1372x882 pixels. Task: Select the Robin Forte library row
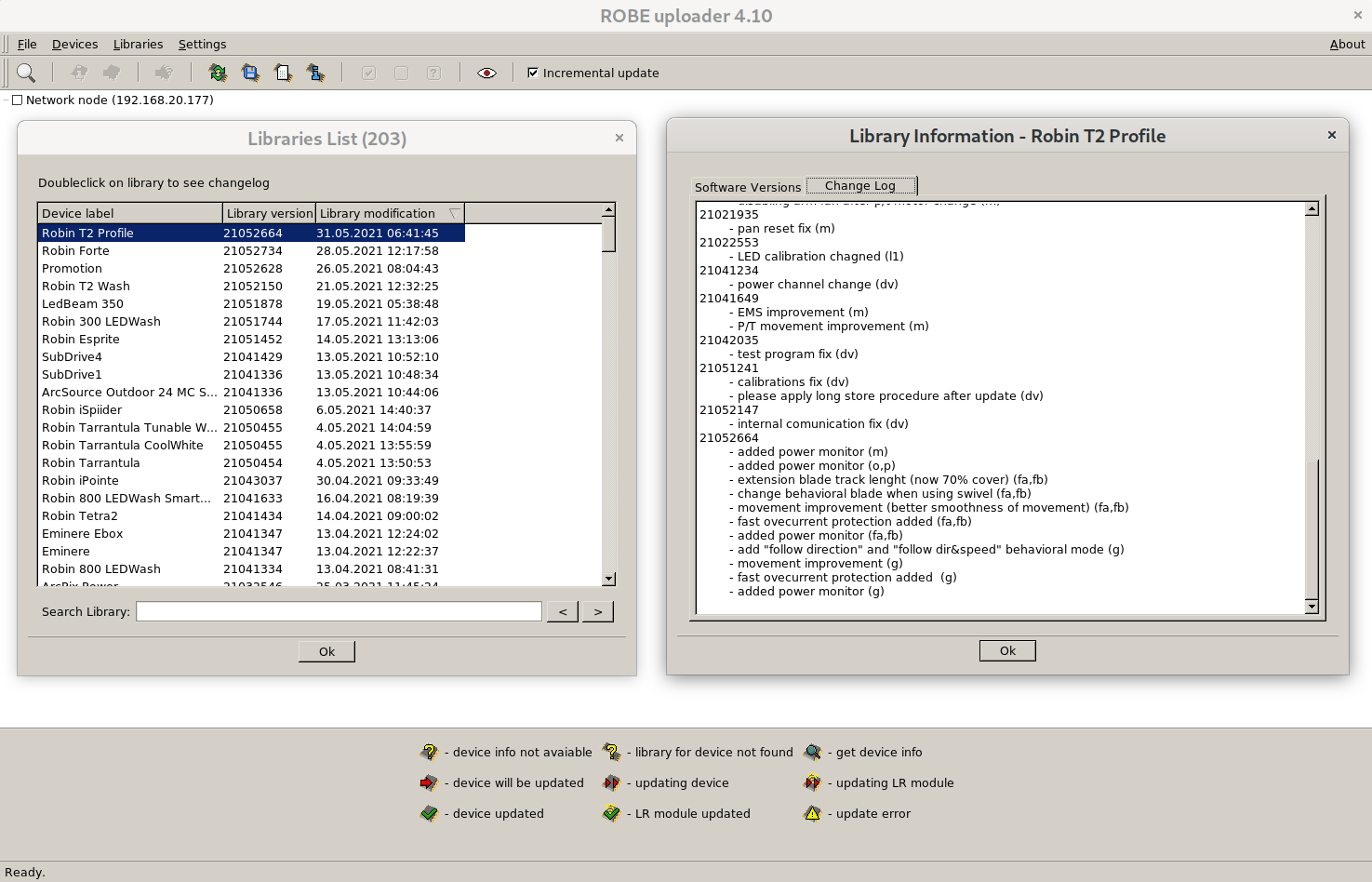tap(75, 250)
